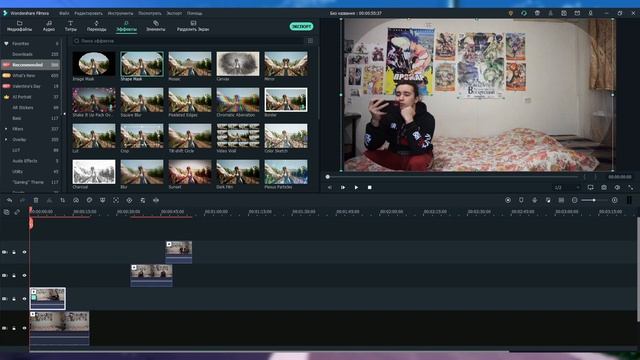Click the green ЭКСПОРТ button
Viewport: 640px width, 360px height.
pos(301,26)
